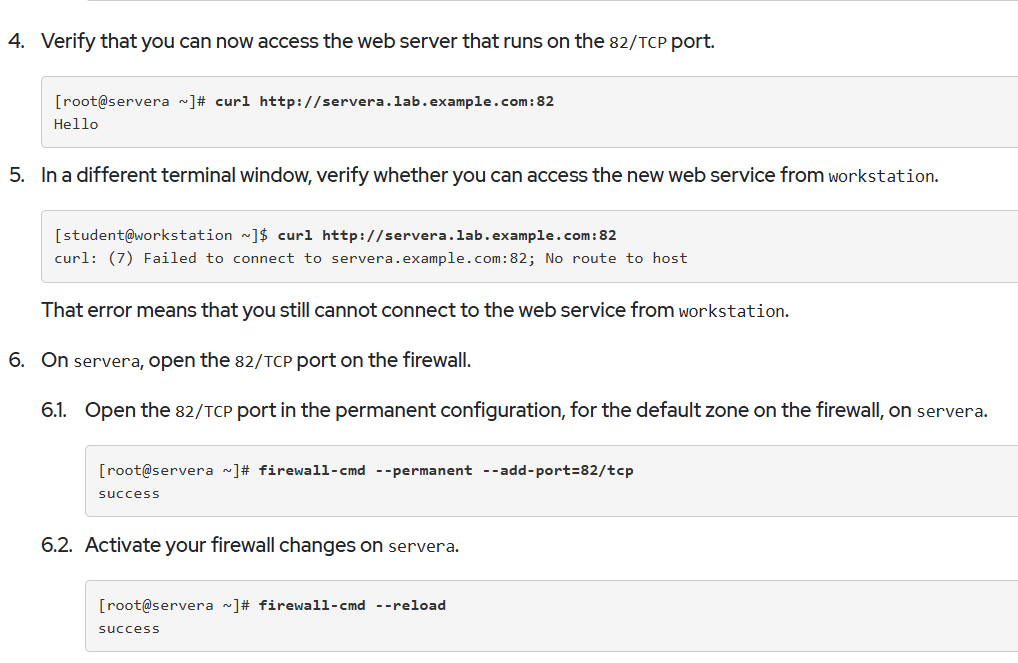Click the "In a different terminal window" instruction
Image resolution: width=1018 pixels, height=663 pixels.
point(490,175)
